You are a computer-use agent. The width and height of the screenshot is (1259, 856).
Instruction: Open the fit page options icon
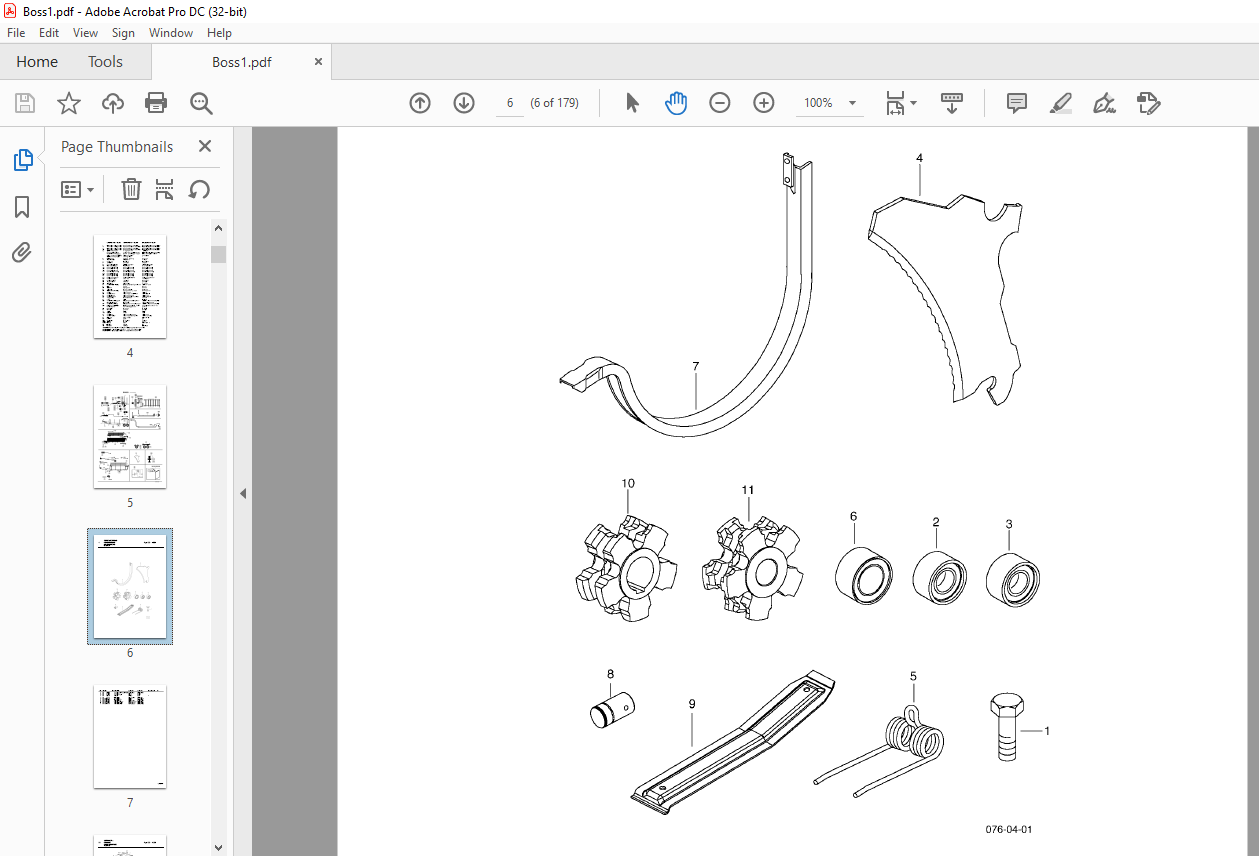click(900, 103)
